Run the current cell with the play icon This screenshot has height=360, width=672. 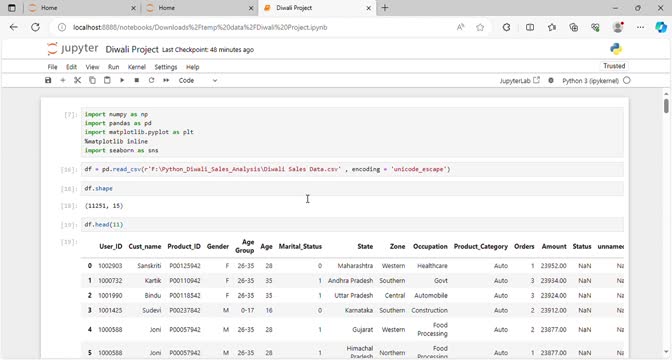[x=122, y=80]
